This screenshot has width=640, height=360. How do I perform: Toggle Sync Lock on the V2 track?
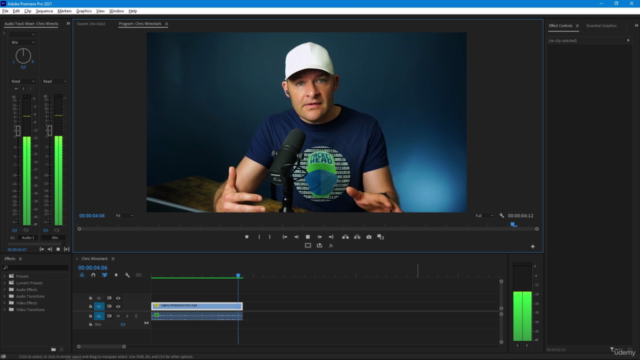(x=109, y=298)
